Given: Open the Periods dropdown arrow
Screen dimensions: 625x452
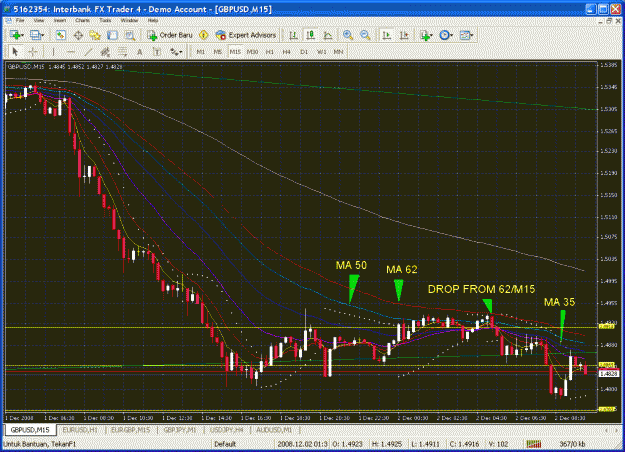Looking at the screenshot, I should [452, 35].
